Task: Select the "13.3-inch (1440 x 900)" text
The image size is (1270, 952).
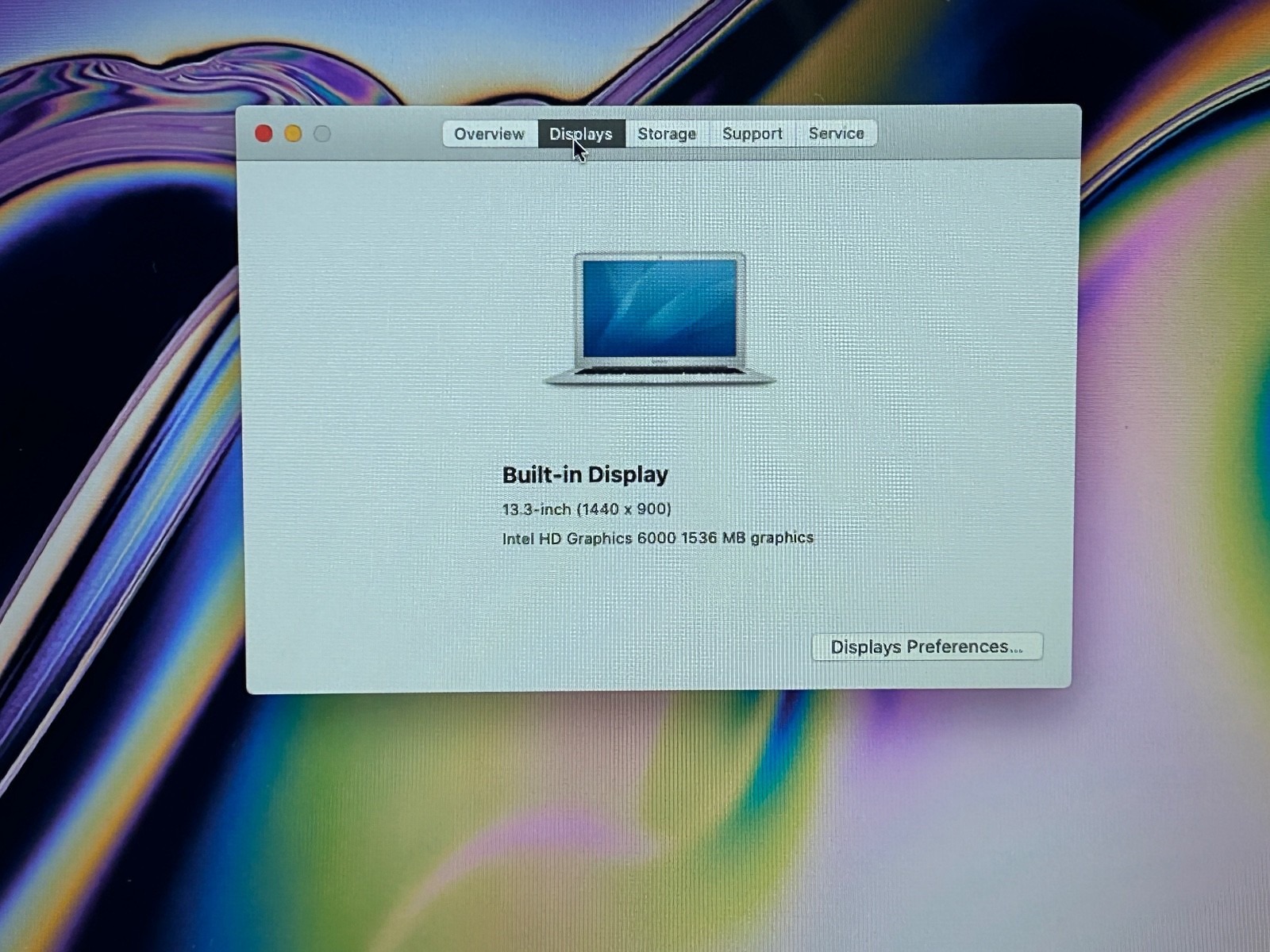Action: [587, 509]
